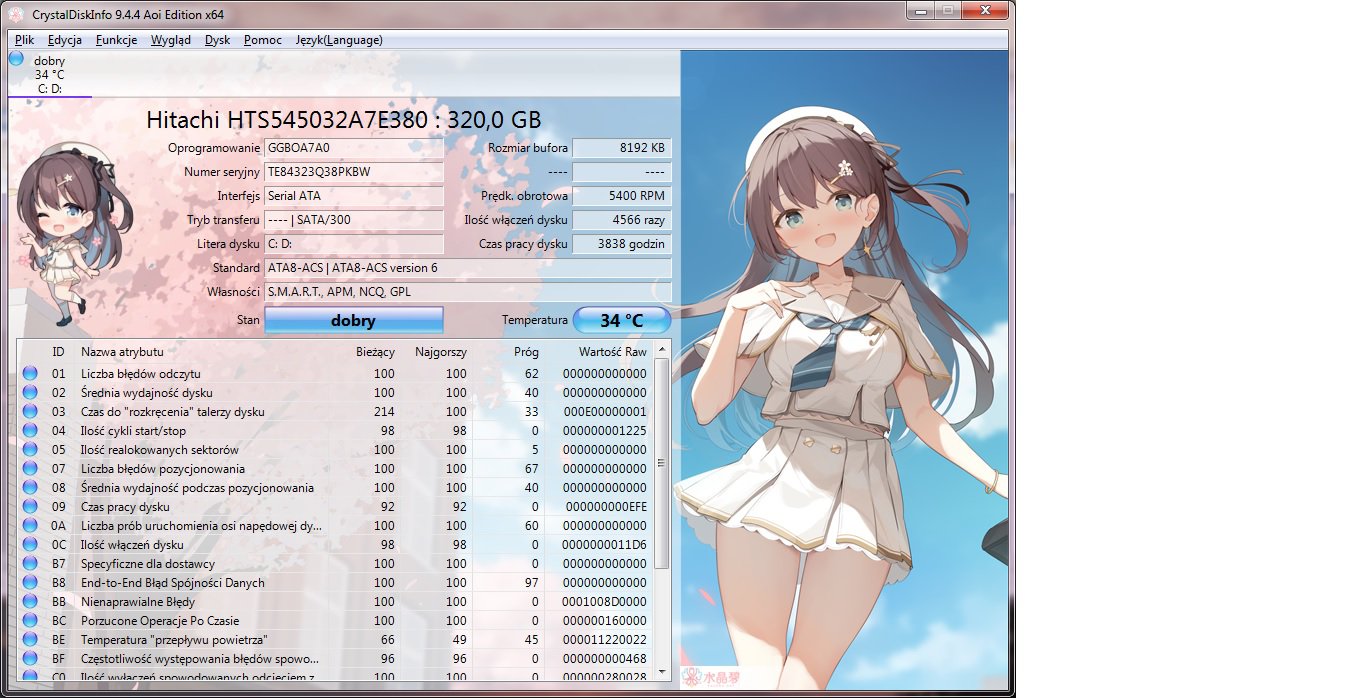Open the Dysk menu
This screenshot has height=698, width=1360.
point(217,40)
